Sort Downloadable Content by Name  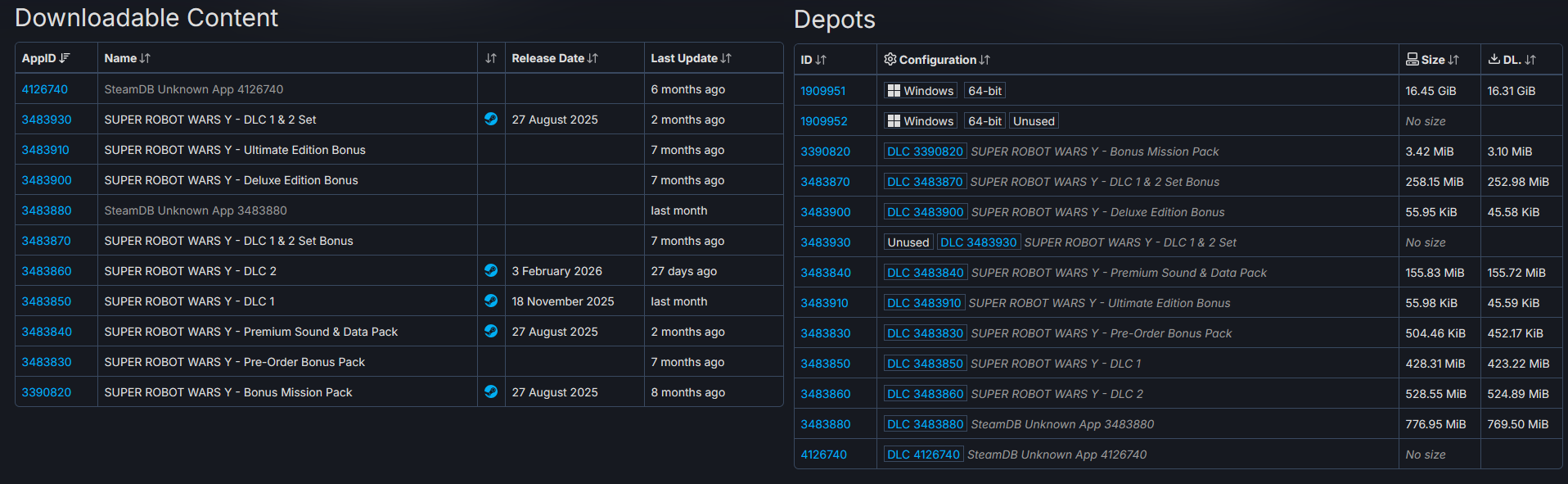point(287,58)
